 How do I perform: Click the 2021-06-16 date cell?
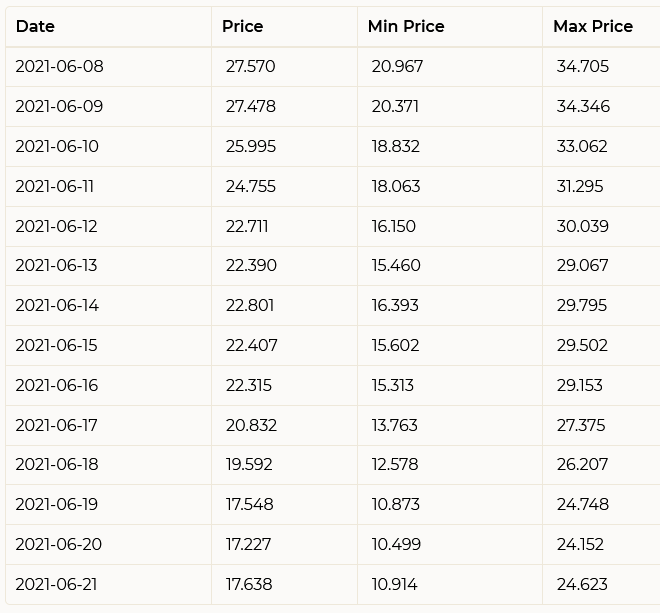pyautogui.click(x=57, y=386)
